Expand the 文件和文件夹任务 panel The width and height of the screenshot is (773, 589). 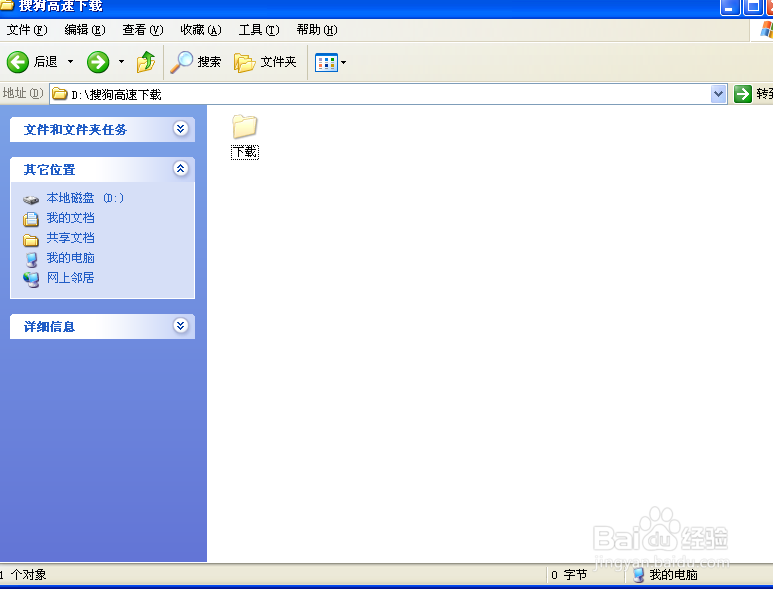pos(180,129)
